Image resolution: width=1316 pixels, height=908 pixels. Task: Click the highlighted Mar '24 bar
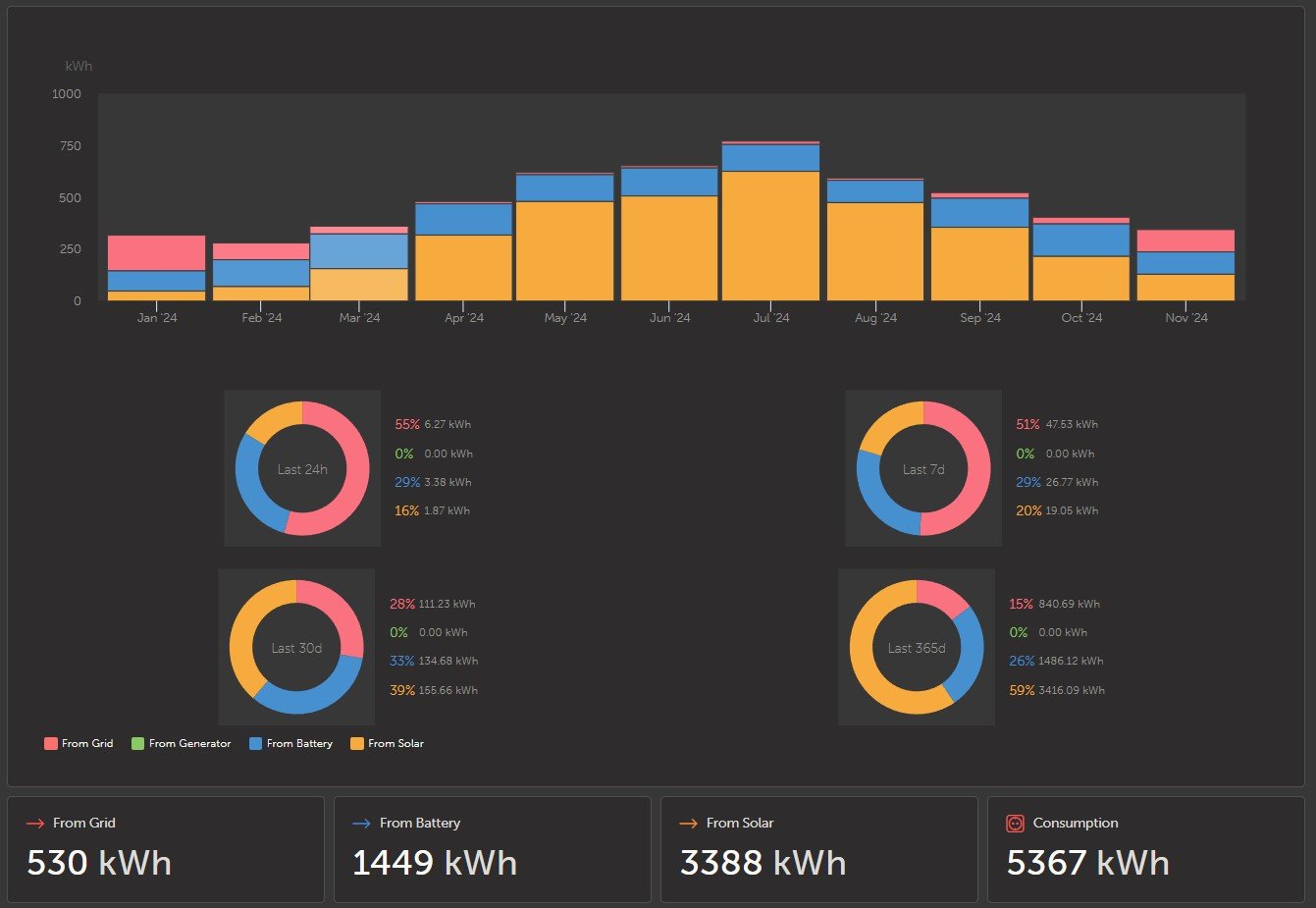359,263
